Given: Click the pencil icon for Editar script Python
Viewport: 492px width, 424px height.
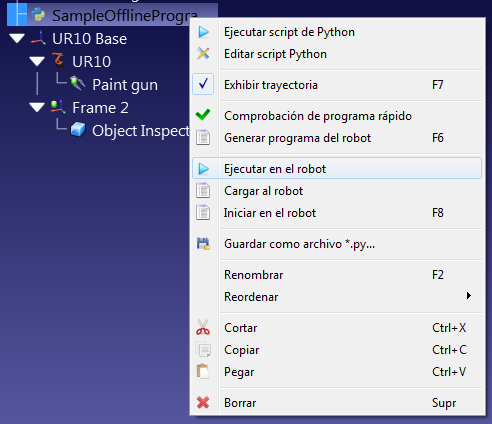Looking at the screenshot, I should [x=203, y=54].
